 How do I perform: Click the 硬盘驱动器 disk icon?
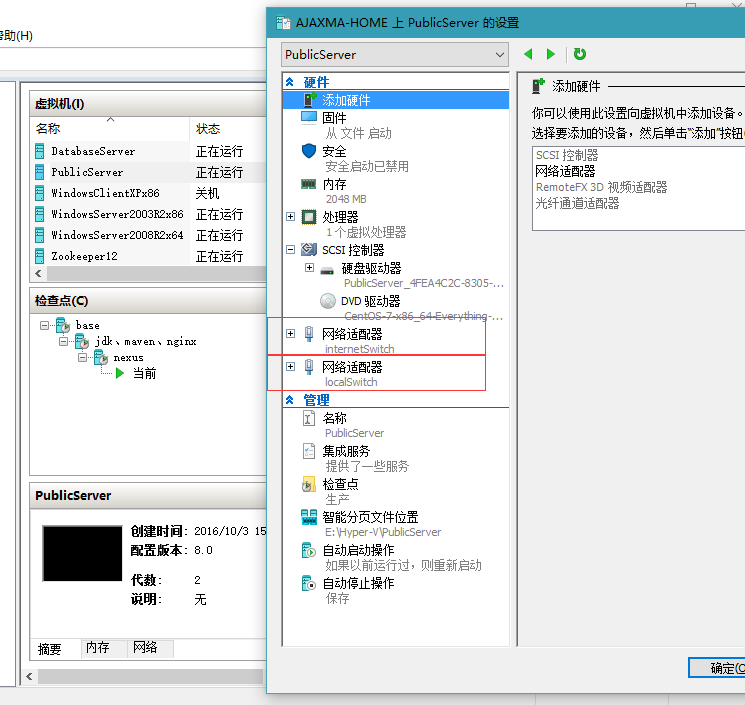pos(327,271)
